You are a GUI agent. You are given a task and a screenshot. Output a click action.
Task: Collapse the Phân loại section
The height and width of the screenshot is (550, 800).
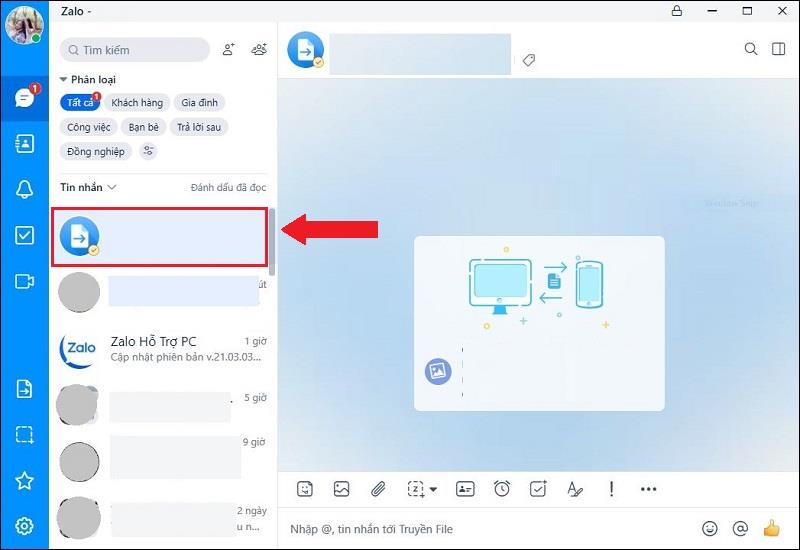click(63, 79)
